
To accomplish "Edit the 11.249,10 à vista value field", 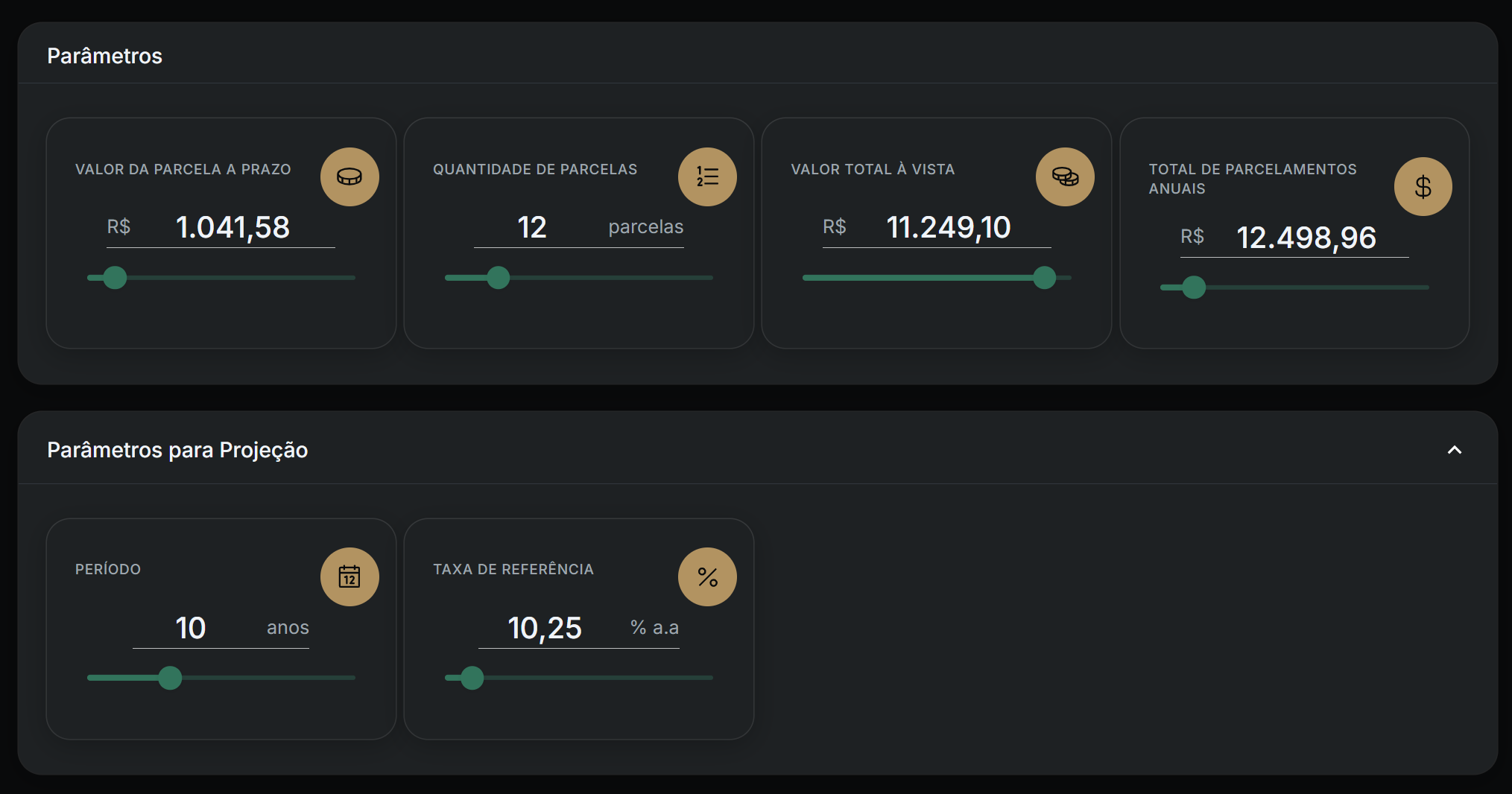I will tap(948, 227).
